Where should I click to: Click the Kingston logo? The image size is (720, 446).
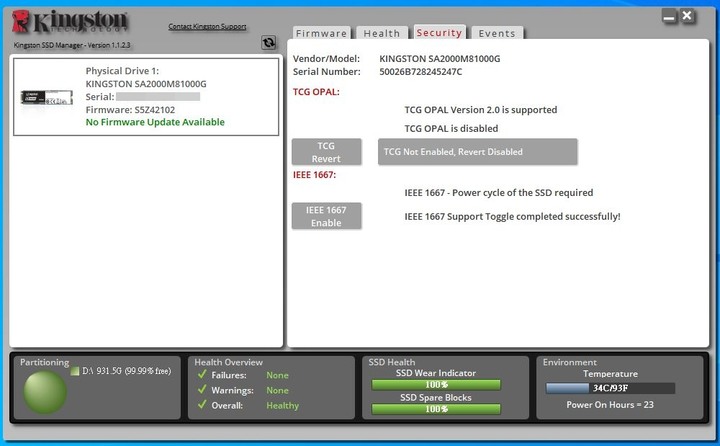click(x=70, y=21)
